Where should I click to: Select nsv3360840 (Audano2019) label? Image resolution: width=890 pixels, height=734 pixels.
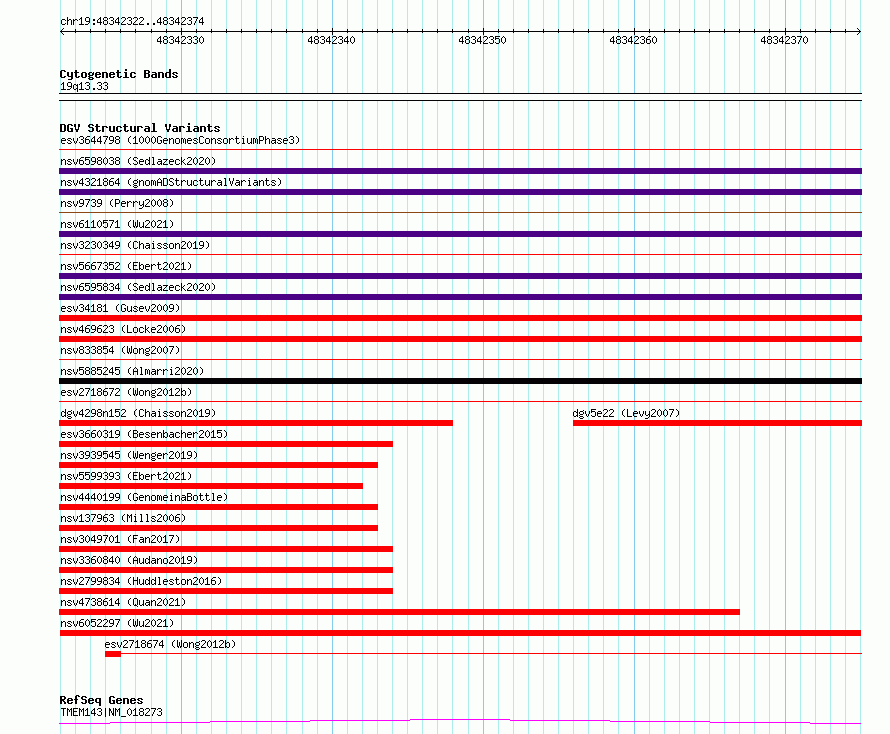click(x=129, y=560)
